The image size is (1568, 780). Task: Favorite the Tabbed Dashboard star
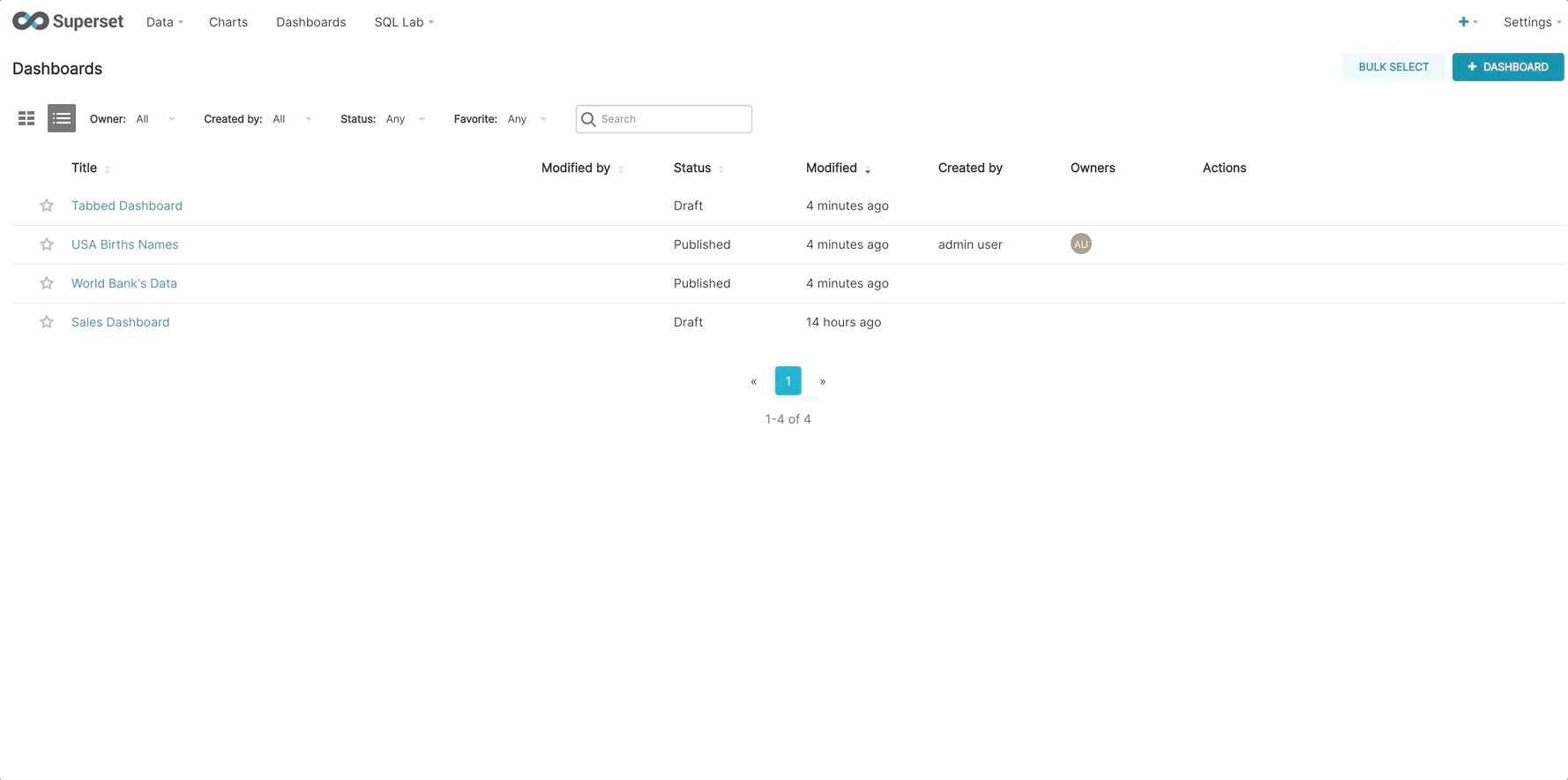pyautogui.click(x=47, y=206)
